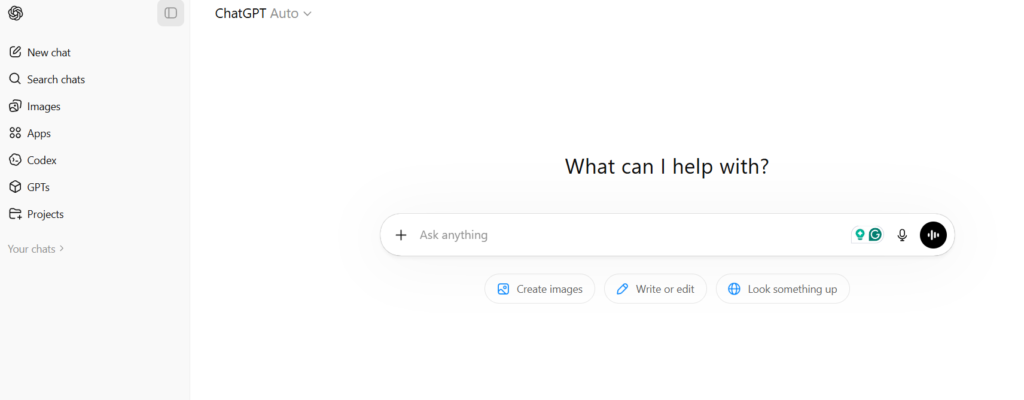Expand the Your chats section
The width and height of the screenshot is (1024, 400).
36,249
